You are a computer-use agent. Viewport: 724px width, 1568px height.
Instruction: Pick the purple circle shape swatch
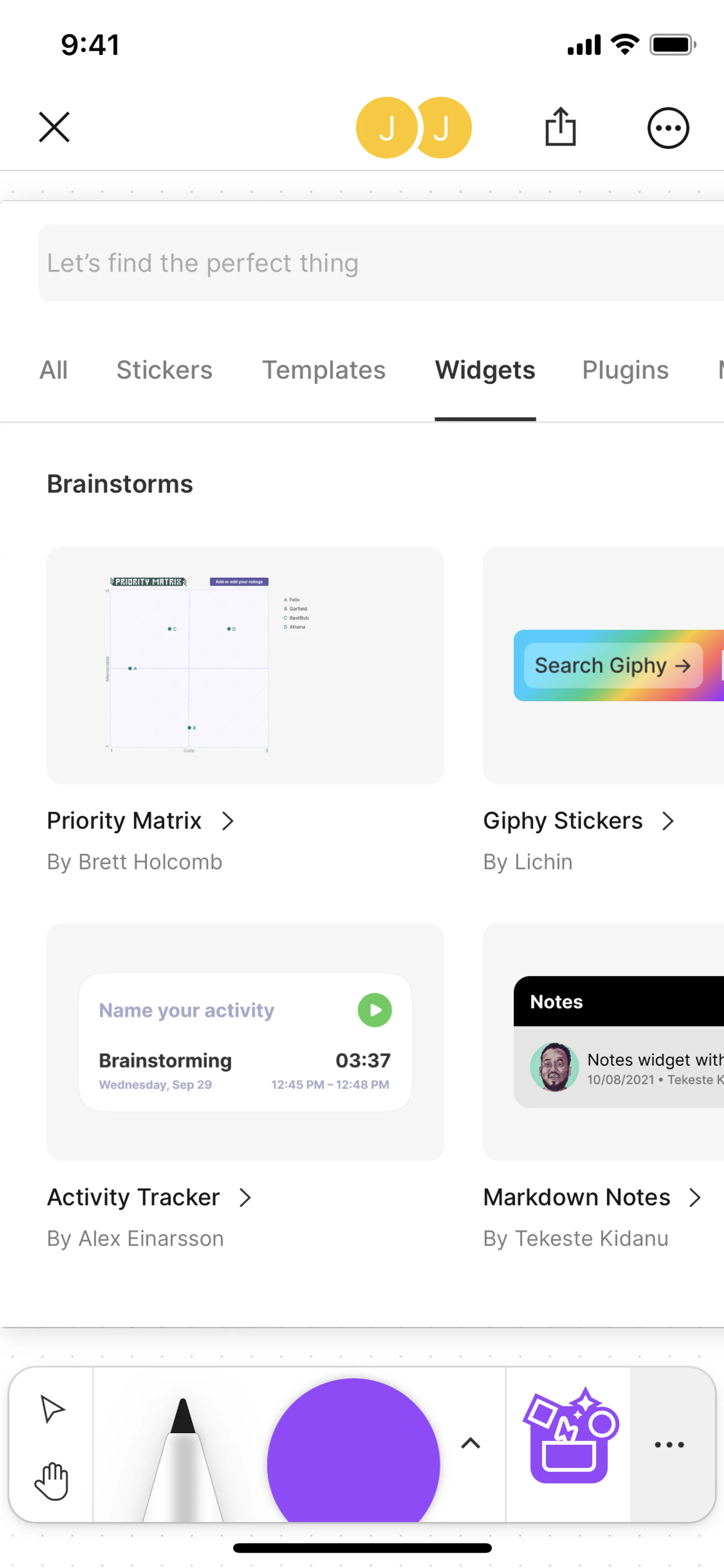click(x=353, y=1455)
